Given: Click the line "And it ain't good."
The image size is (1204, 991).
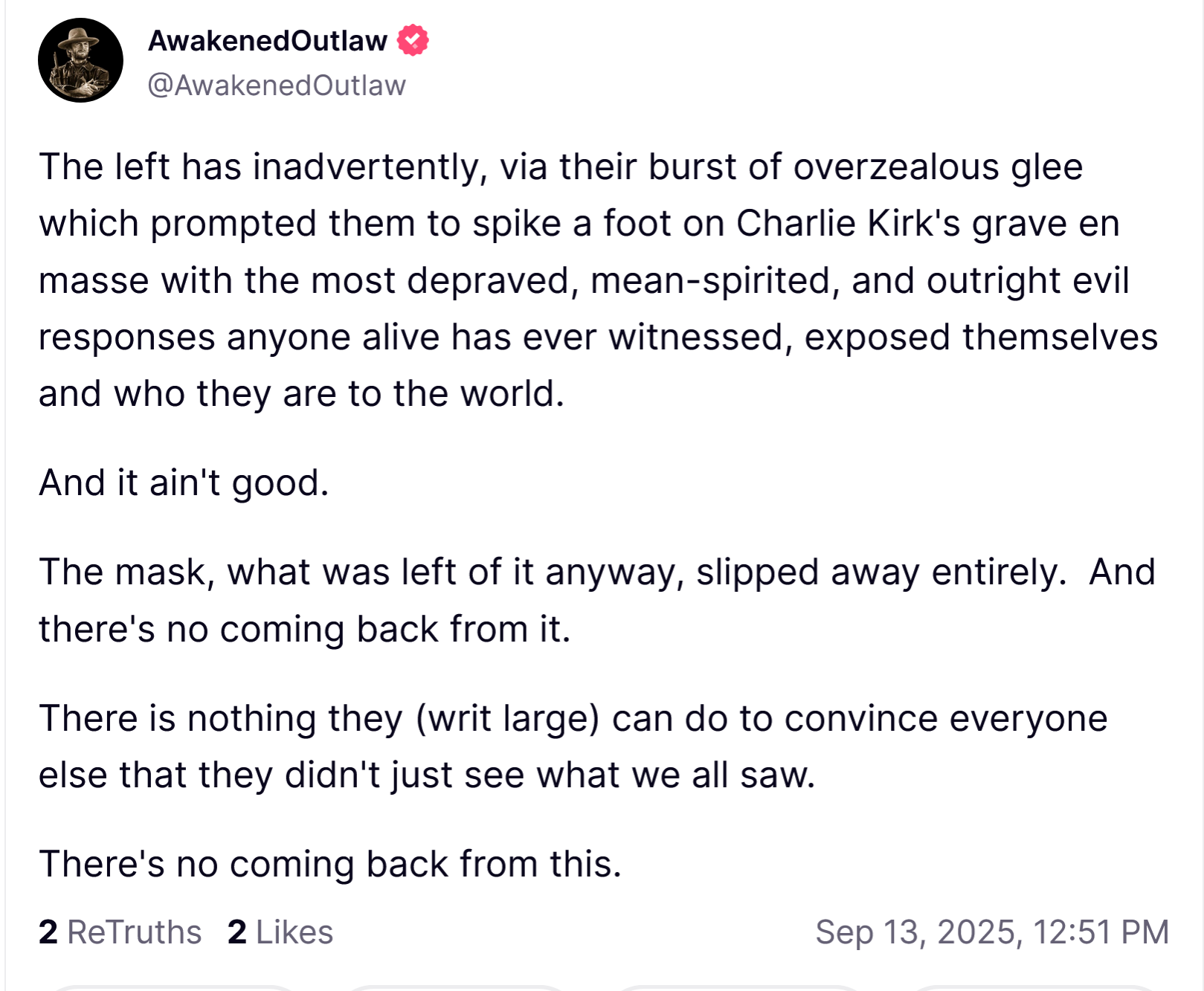Looking at the screenshot, I should 184,482.
